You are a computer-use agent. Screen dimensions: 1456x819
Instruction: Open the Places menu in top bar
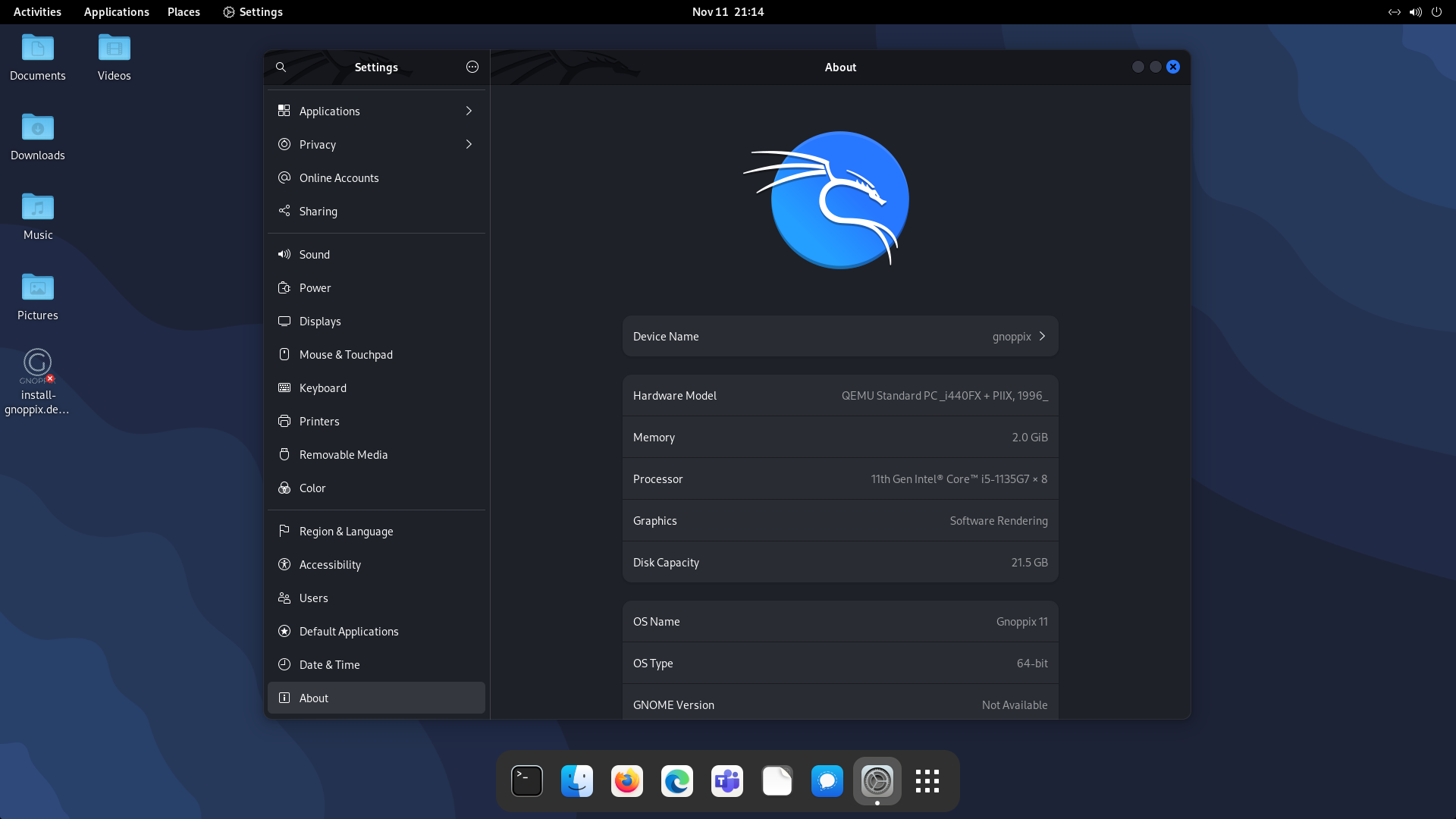(184, 12)
